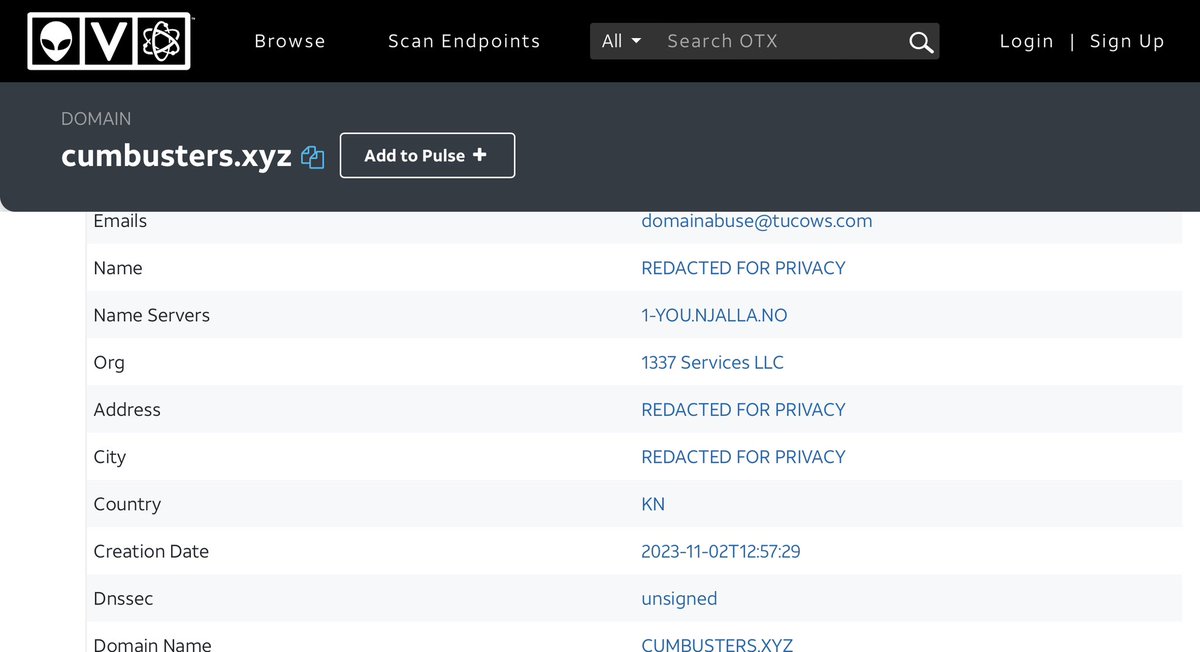This screenshot has height=652, width=1200.
Task: Click the OTX alien logo
Action: (x=108, y=41)
